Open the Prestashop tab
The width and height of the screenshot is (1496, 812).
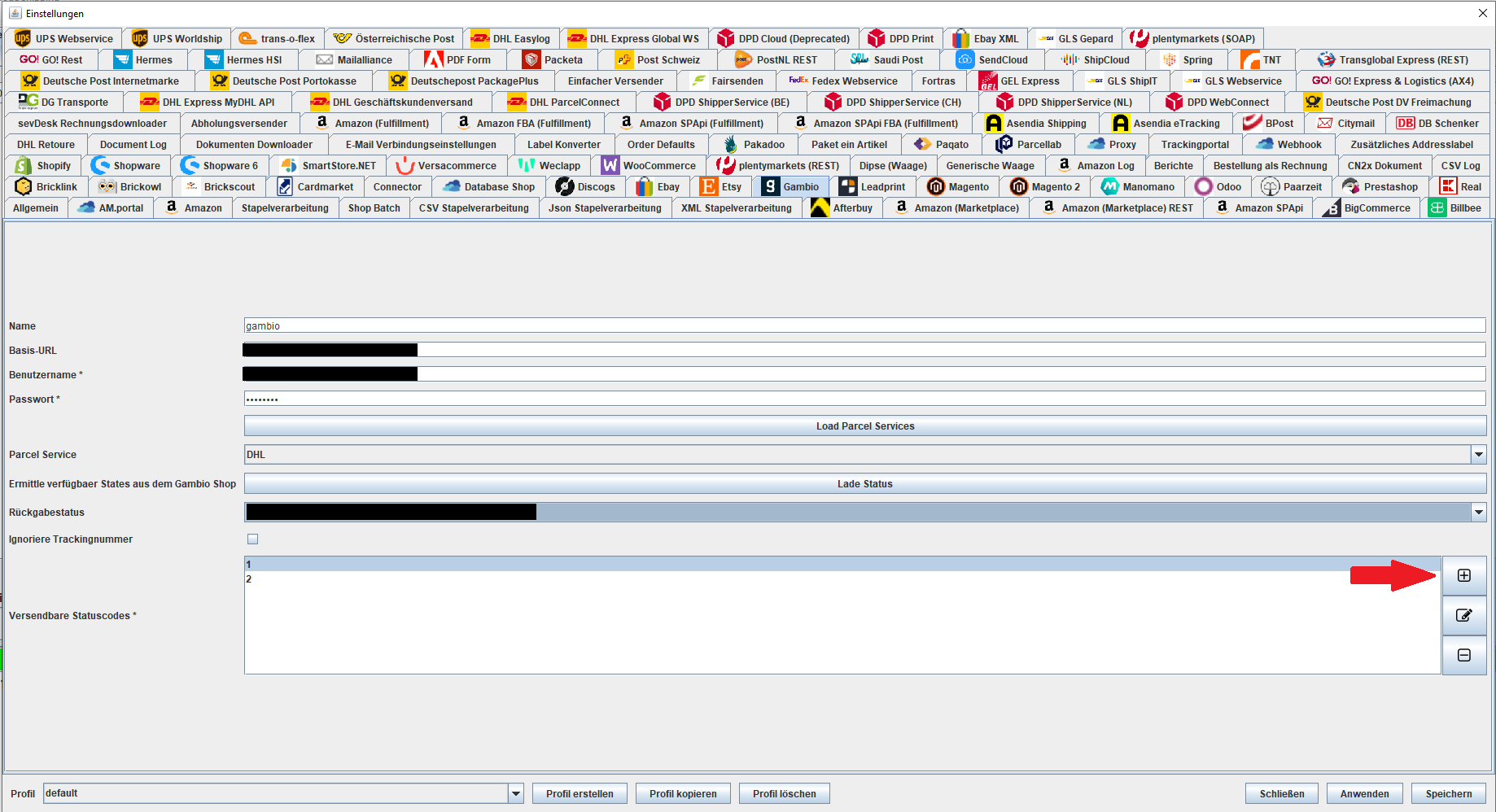[x=1380, y=186]
